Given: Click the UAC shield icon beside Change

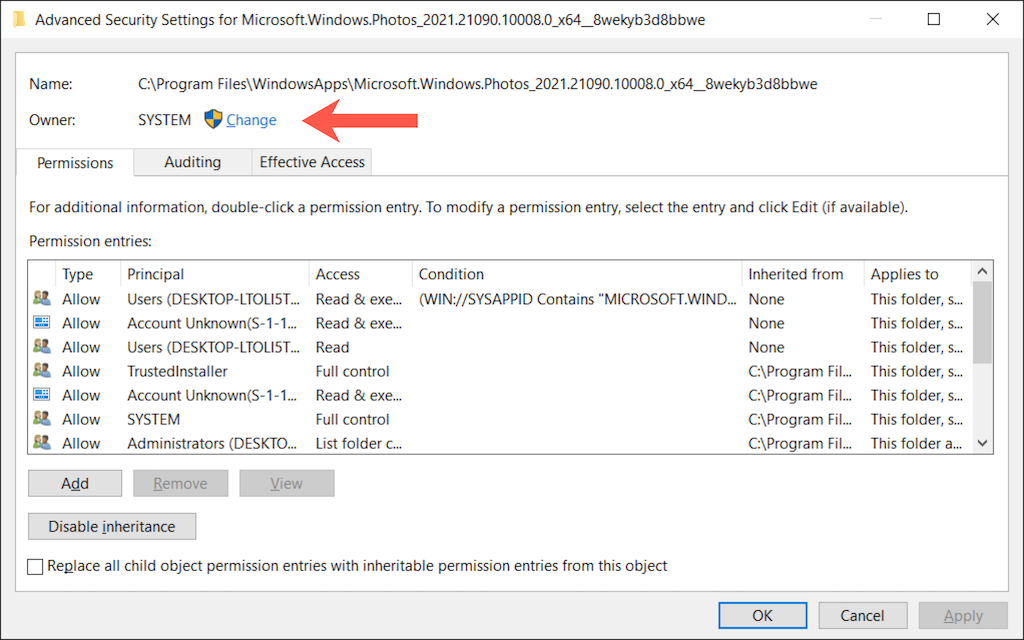Looking at the screenshot, I should pos(213,120).
